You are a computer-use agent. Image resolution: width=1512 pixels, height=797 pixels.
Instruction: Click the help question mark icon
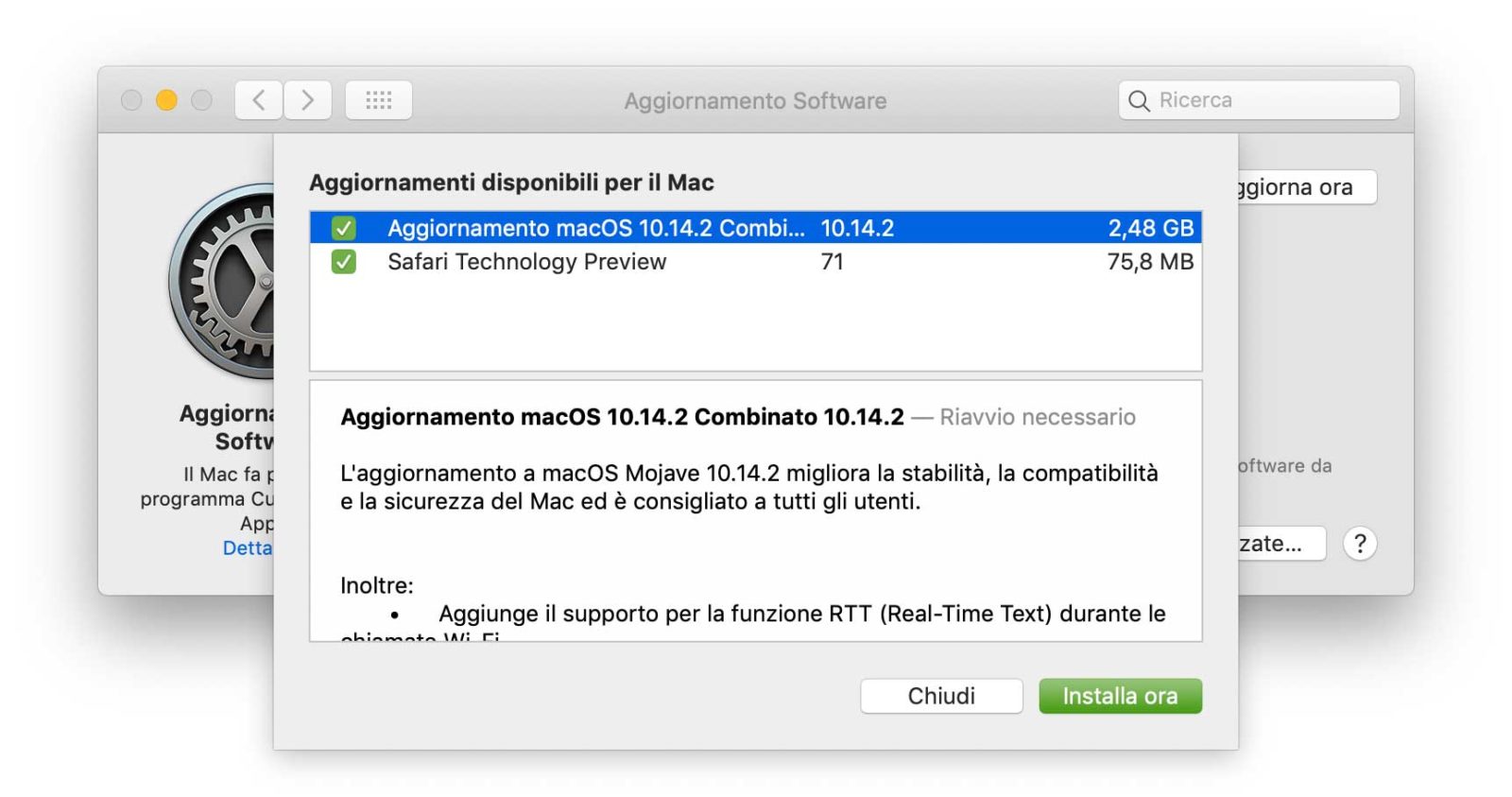tap(1361, 543)
